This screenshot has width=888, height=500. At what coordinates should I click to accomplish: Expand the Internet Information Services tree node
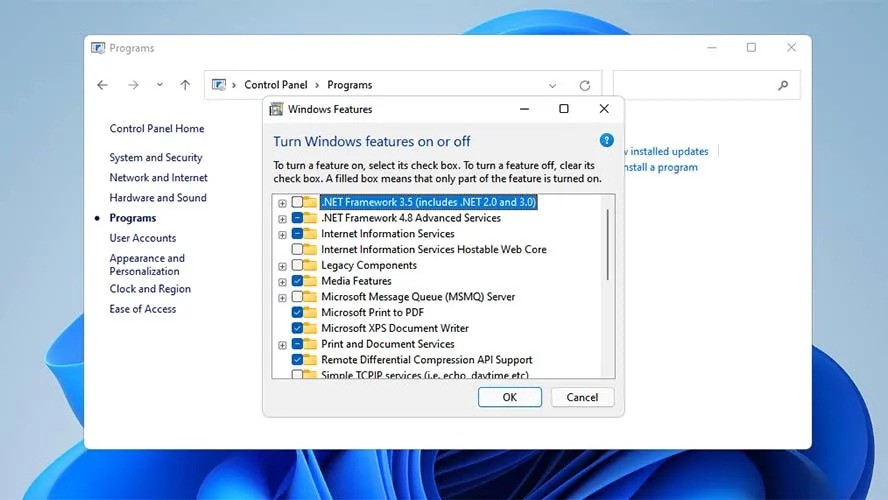click(x=282, y=234)
